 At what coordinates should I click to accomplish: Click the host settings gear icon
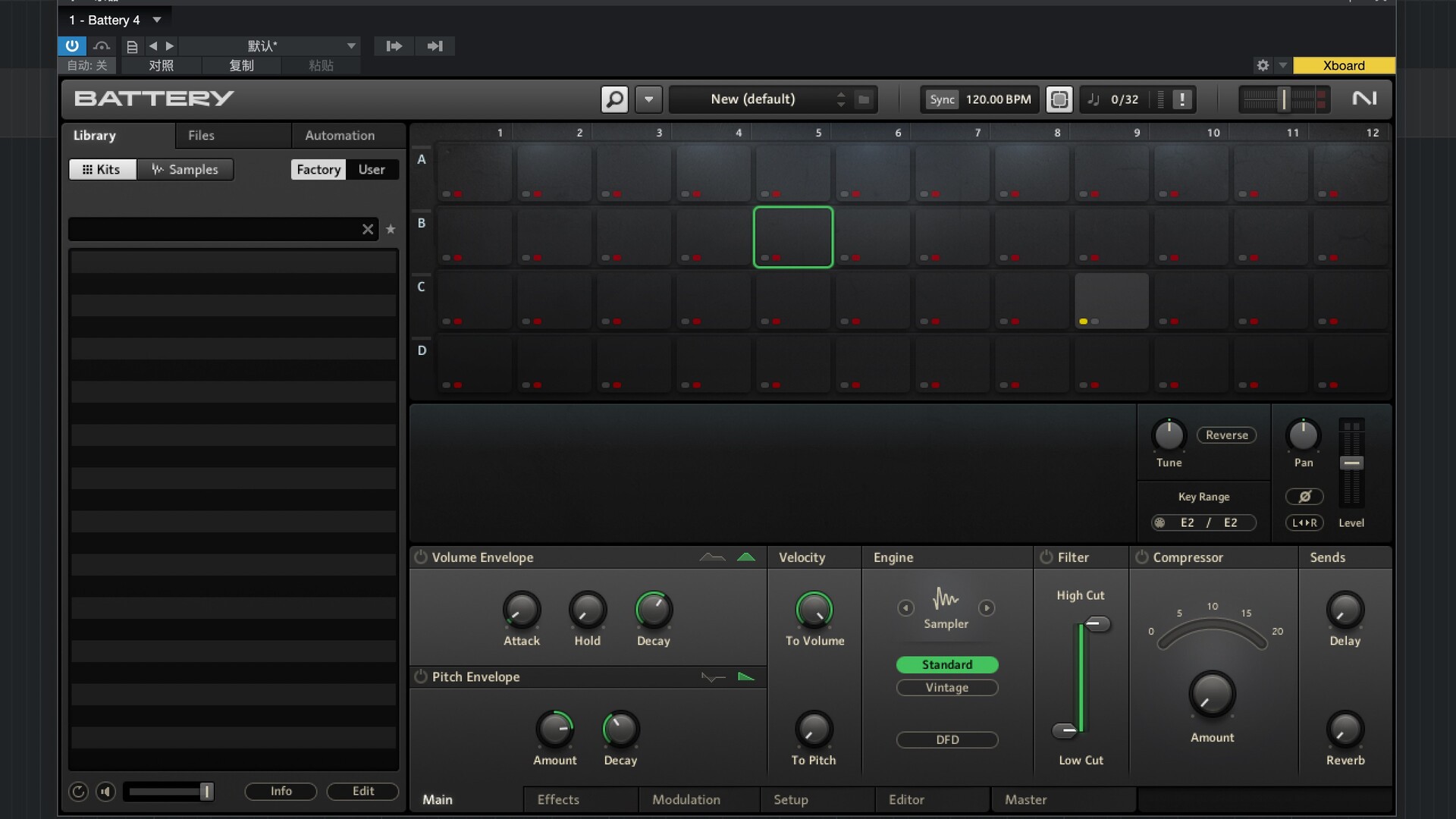coord(1263,65)
